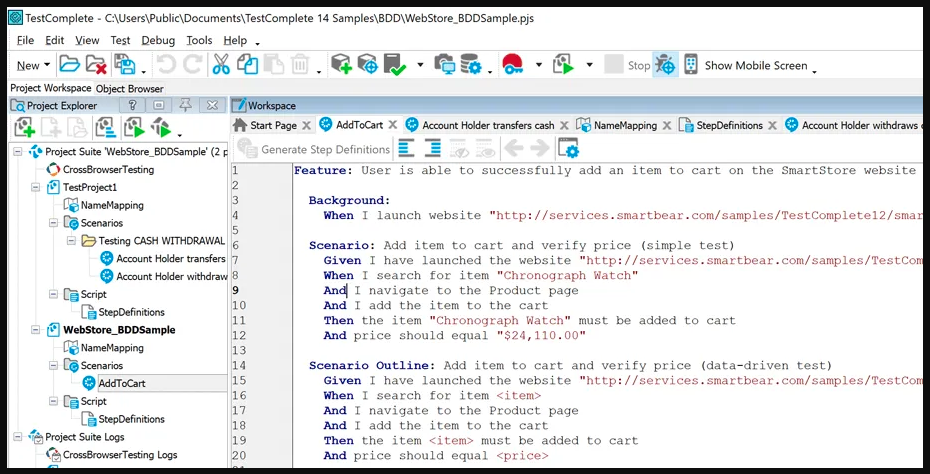This screenshot has height=474, width=930.
Task: Open dropdown arrow next to red Record icon
Action: [539, 65]
